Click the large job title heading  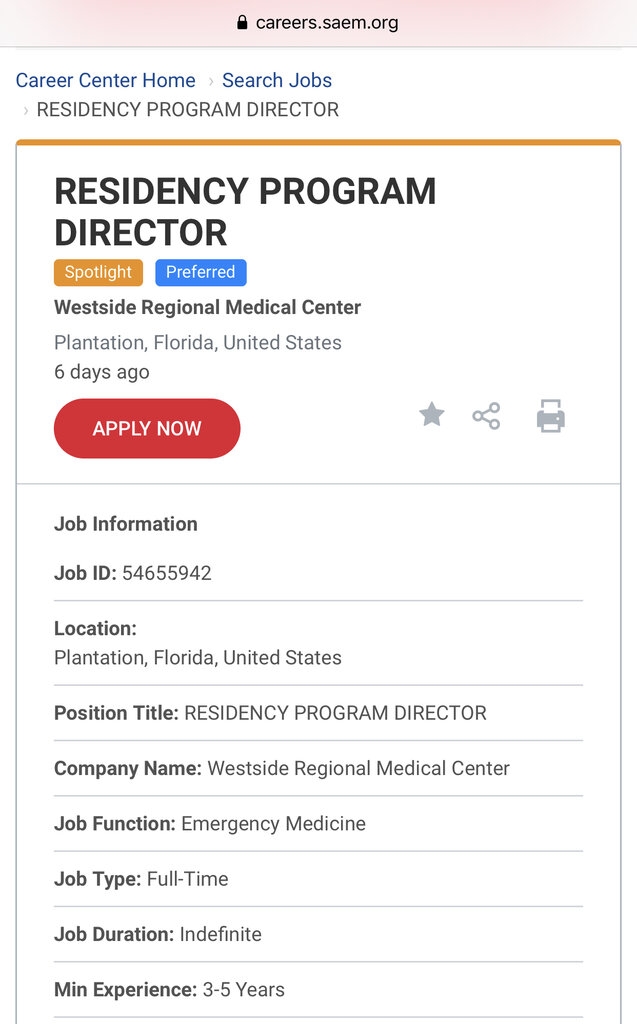point(245,211)
